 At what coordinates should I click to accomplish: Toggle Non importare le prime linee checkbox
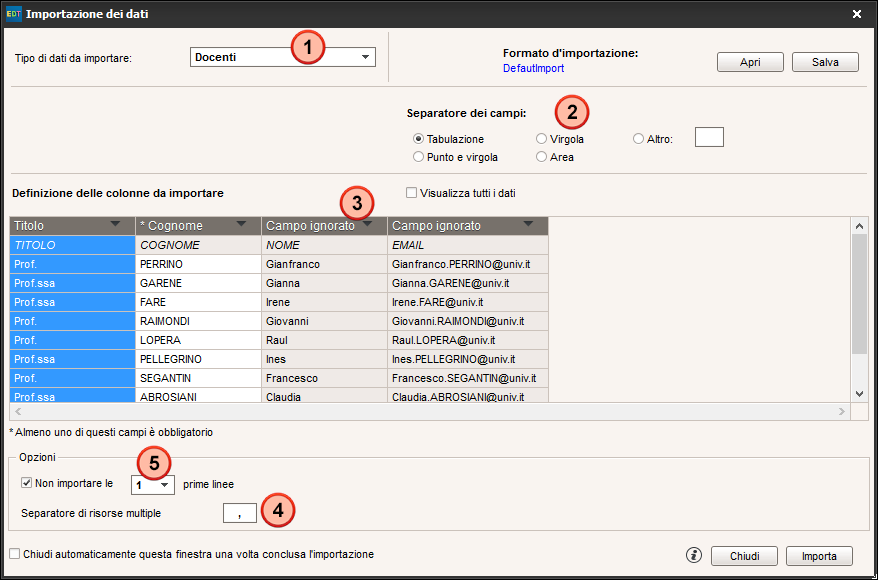[x=26, y=483]
